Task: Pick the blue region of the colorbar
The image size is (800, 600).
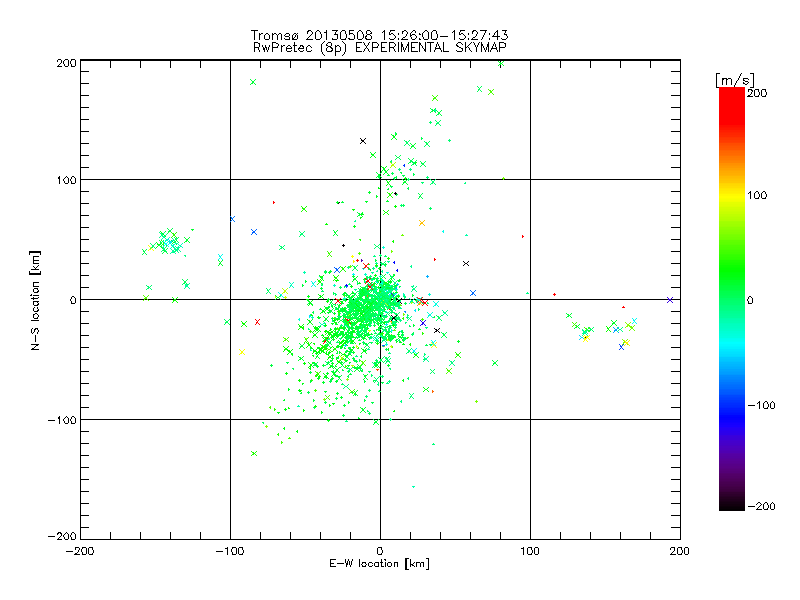Action: click(x=732, y=416)
